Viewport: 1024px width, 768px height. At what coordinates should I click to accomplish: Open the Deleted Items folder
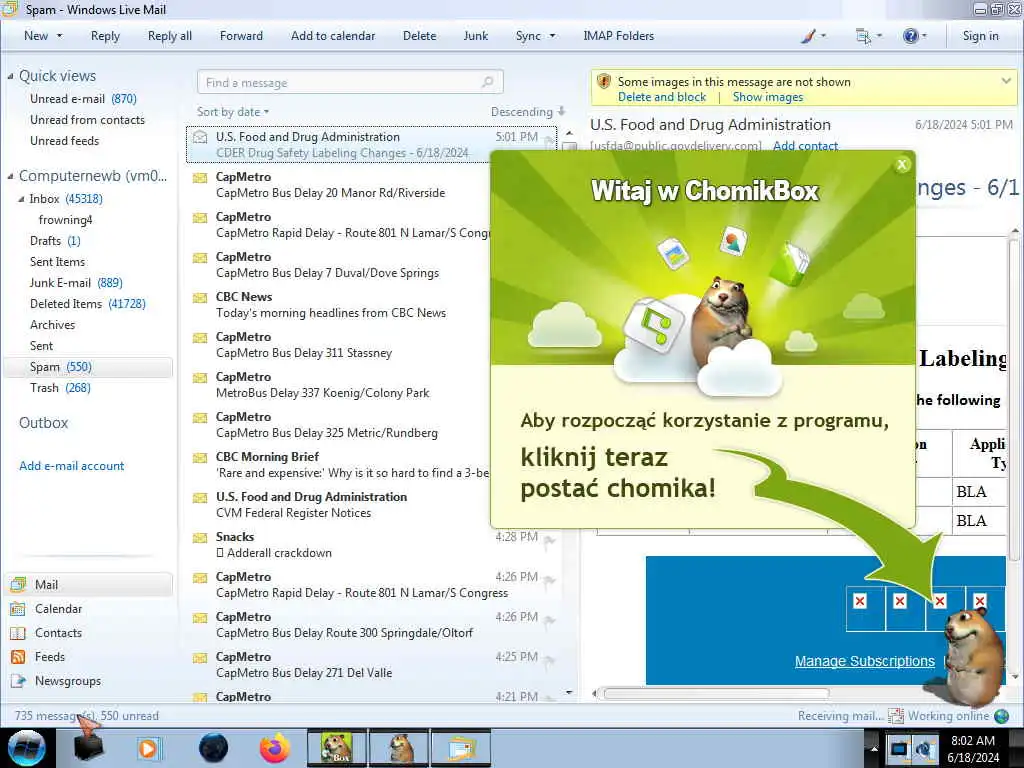coord(88,304)
